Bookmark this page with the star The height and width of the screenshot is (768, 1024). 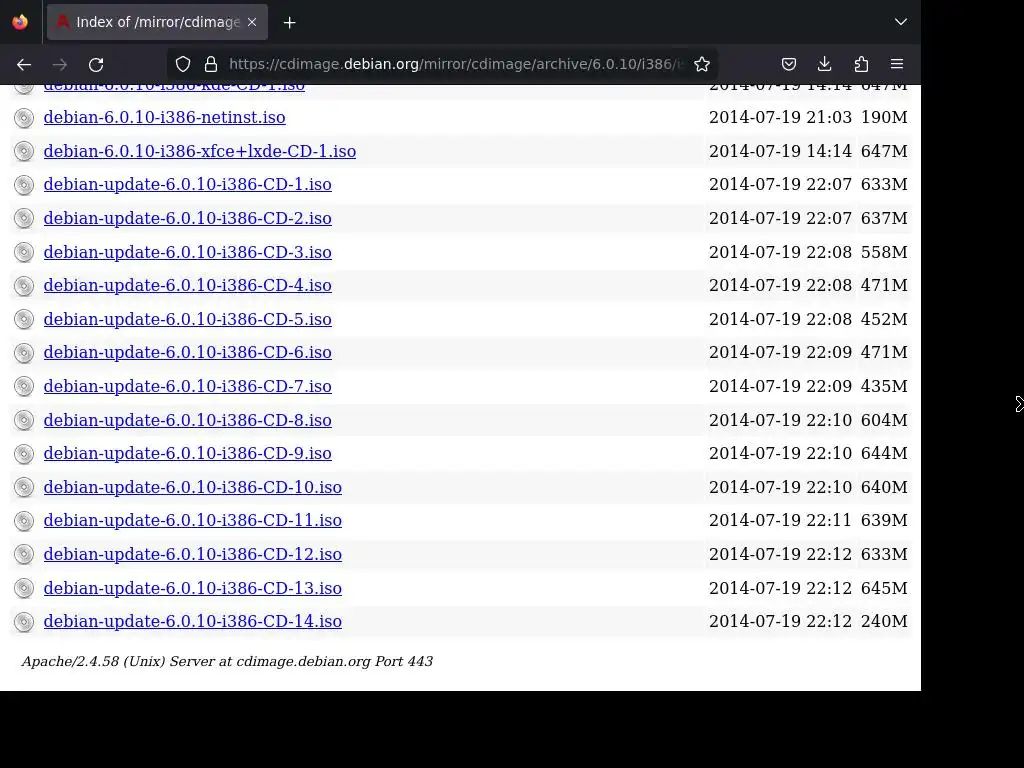point(702,64)
